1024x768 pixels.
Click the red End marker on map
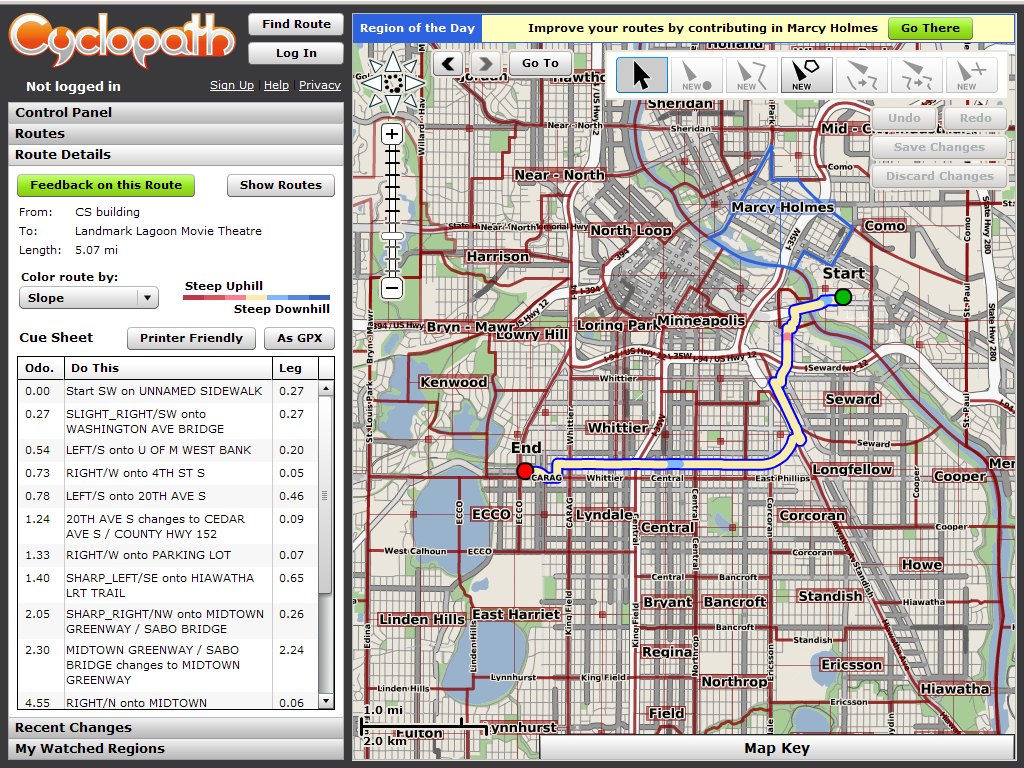coord(524,471)
